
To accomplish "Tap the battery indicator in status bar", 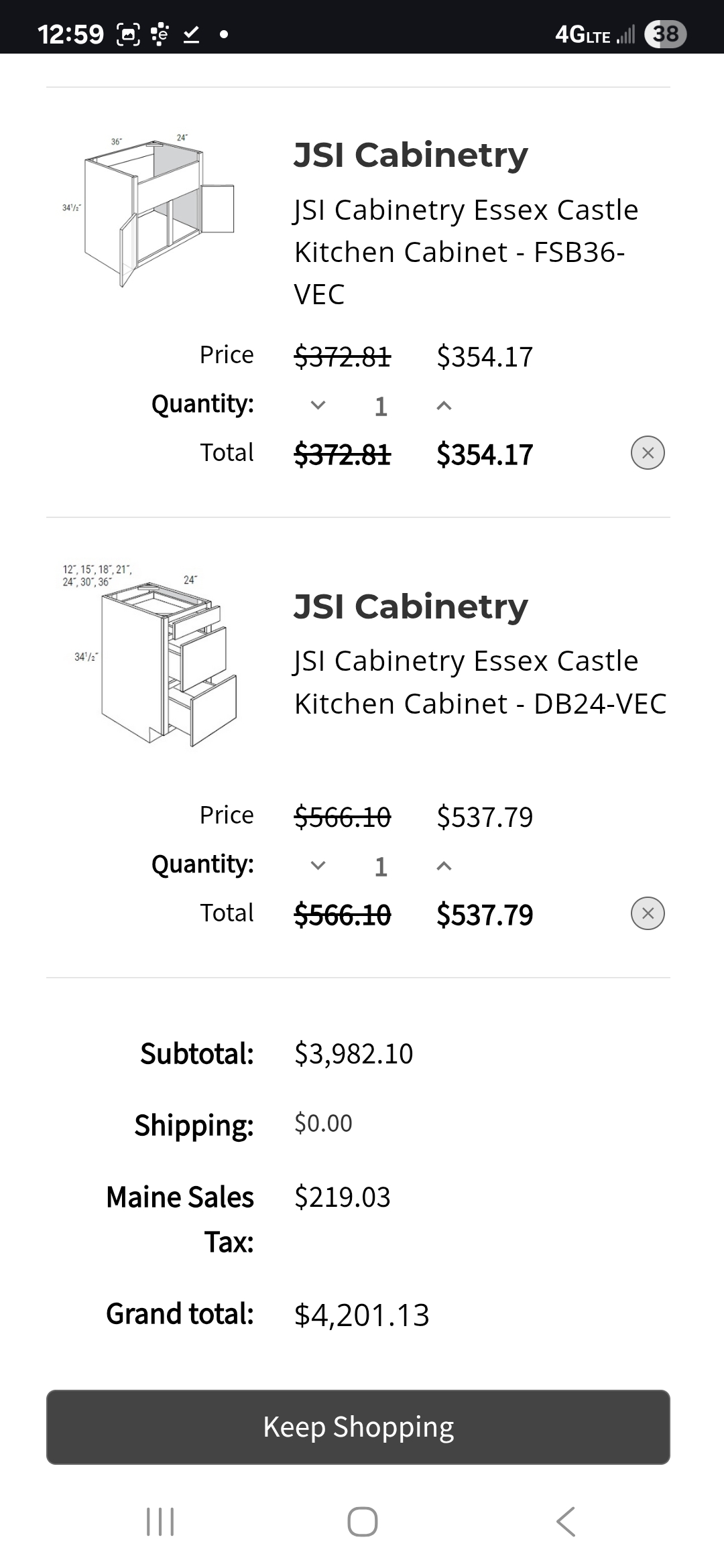I will coord(665,34).
